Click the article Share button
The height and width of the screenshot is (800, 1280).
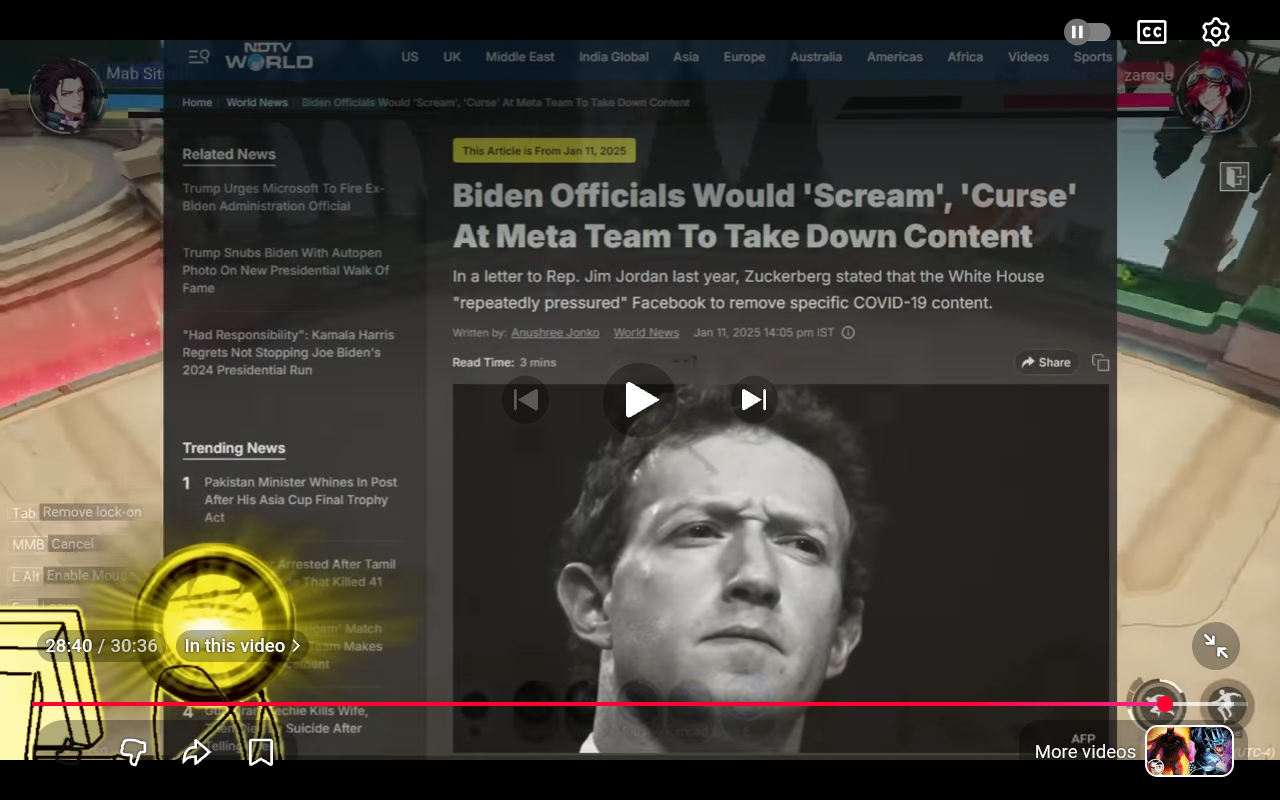pyautogui.click(x=1046, y=362)
